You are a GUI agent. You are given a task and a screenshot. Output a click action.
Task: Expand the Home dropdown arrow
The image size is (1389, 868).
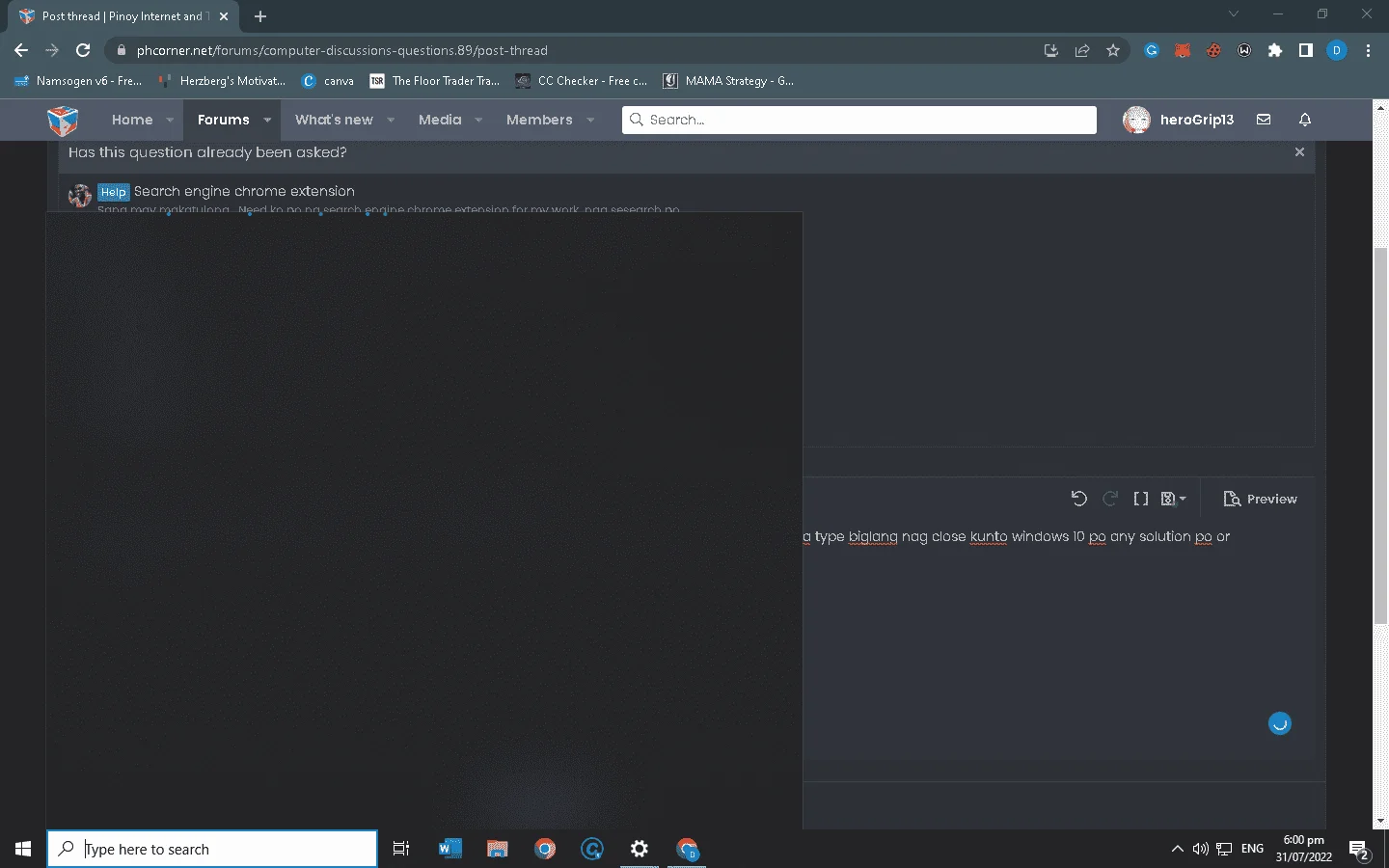click(170, 120)
